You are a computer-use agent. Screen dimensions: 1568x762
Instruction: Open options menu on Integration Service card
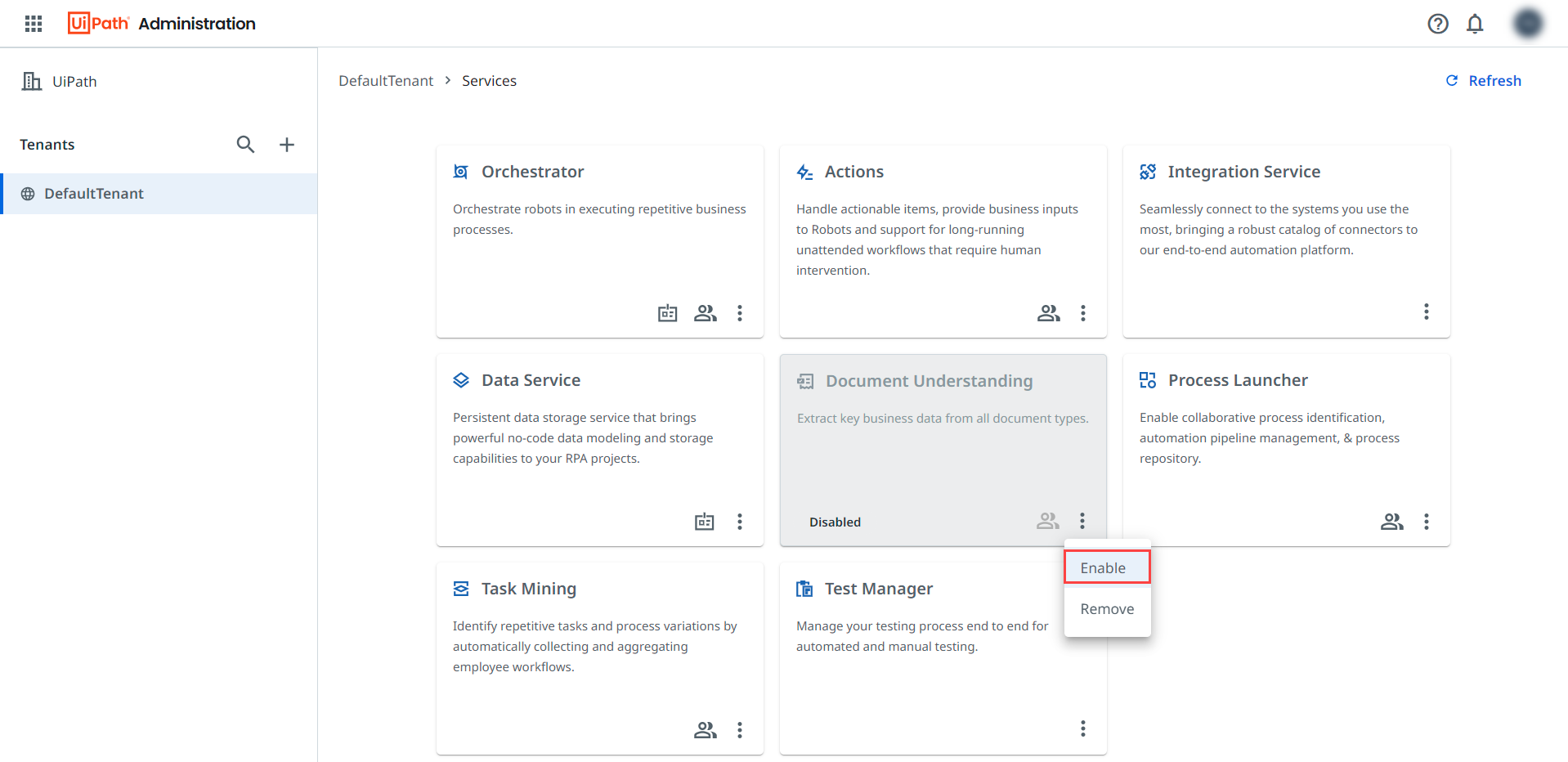pos(1426,312)
